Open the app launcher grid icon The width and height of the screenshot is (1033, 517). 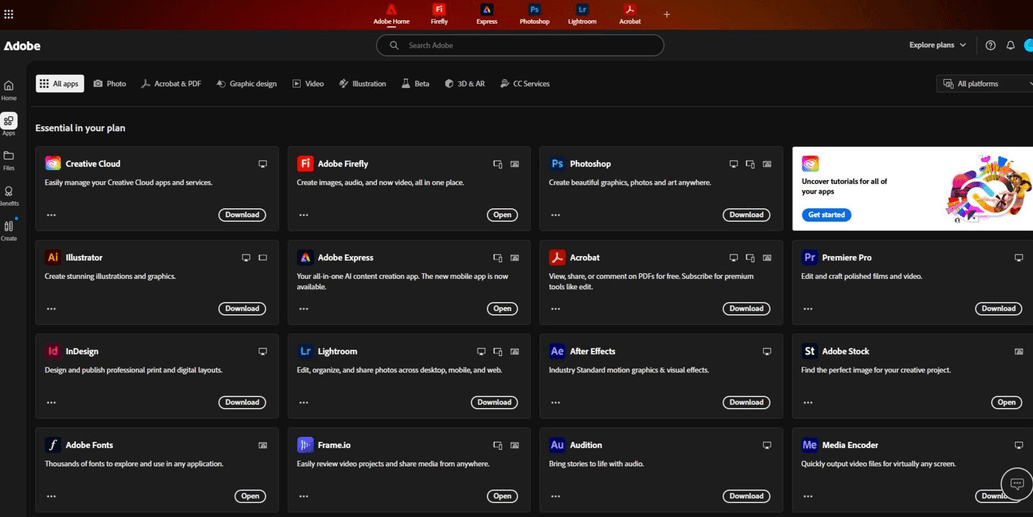[x=9, y=14]
